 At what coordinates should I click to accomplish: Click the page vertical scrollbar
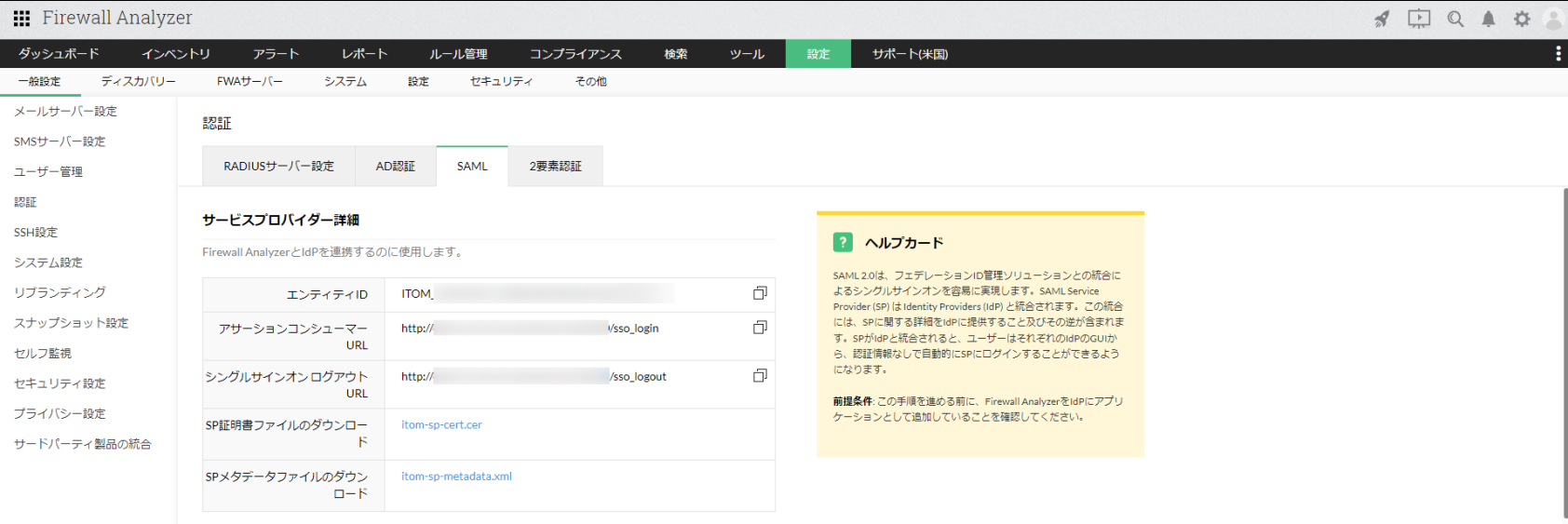coord(1564,354)
